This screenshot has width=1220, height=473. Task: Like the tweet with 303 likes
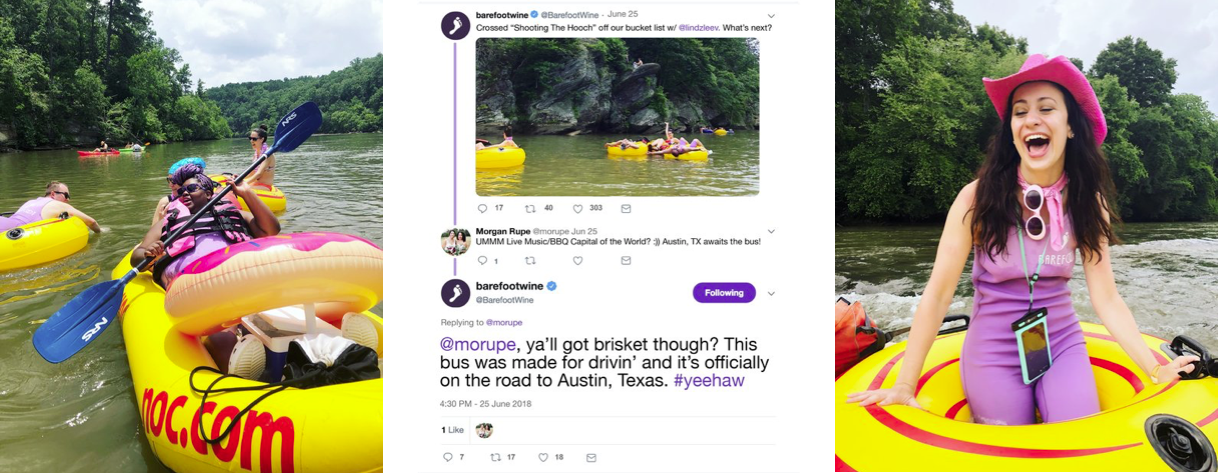578,209
